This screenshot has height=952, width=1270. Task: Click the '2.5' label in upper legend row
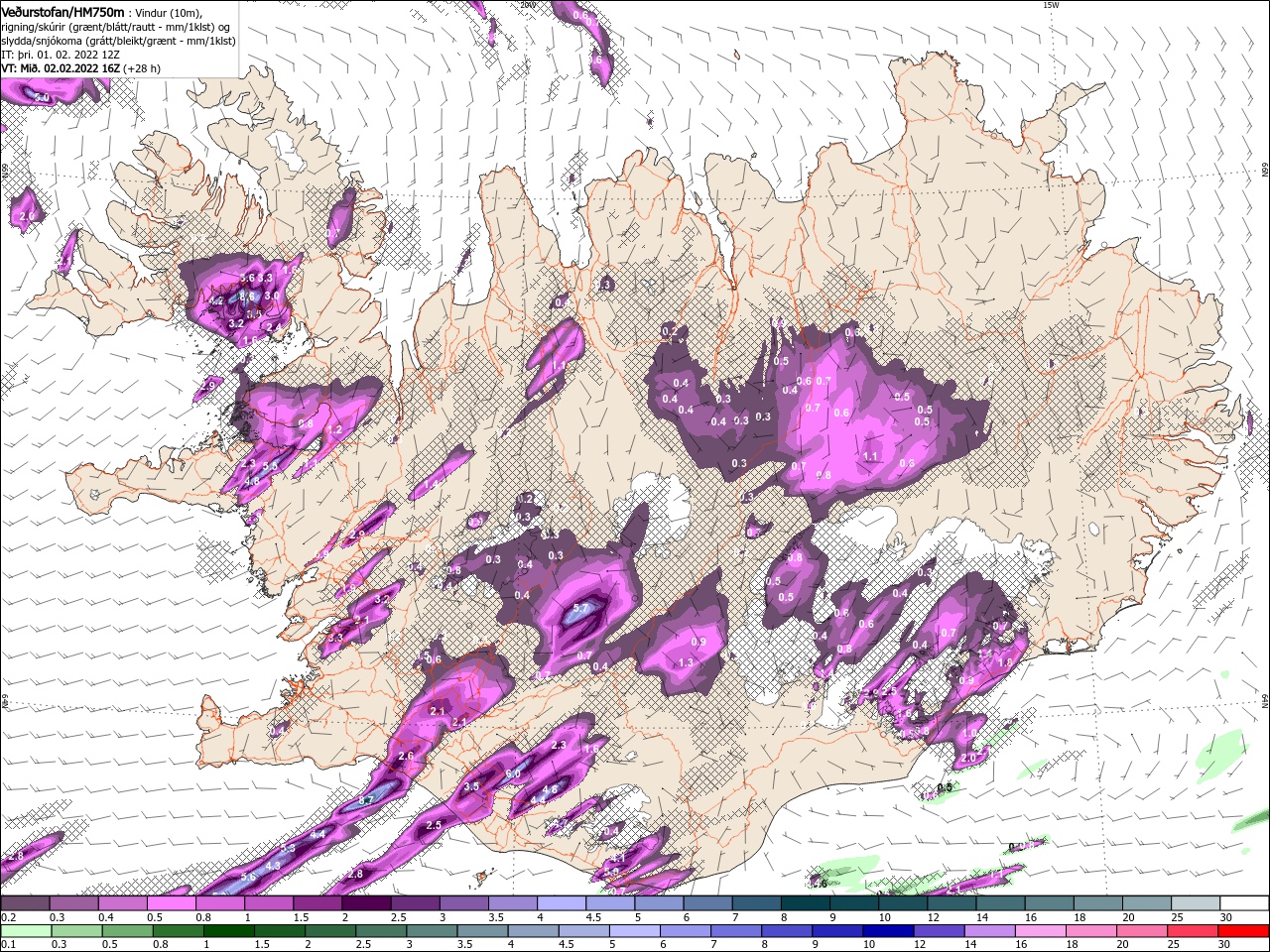point(398,917)
